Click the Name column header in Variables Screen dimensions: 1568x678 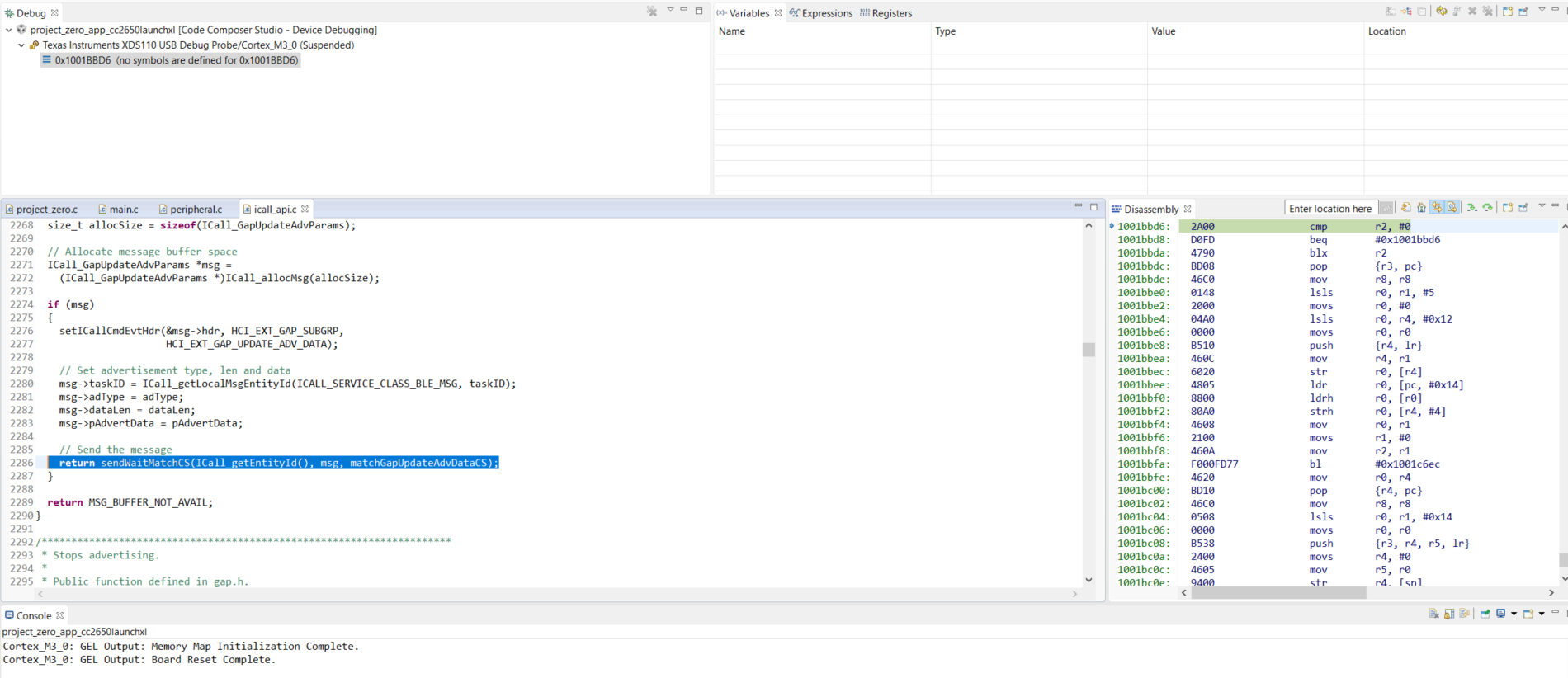click(x=823, y=31)
